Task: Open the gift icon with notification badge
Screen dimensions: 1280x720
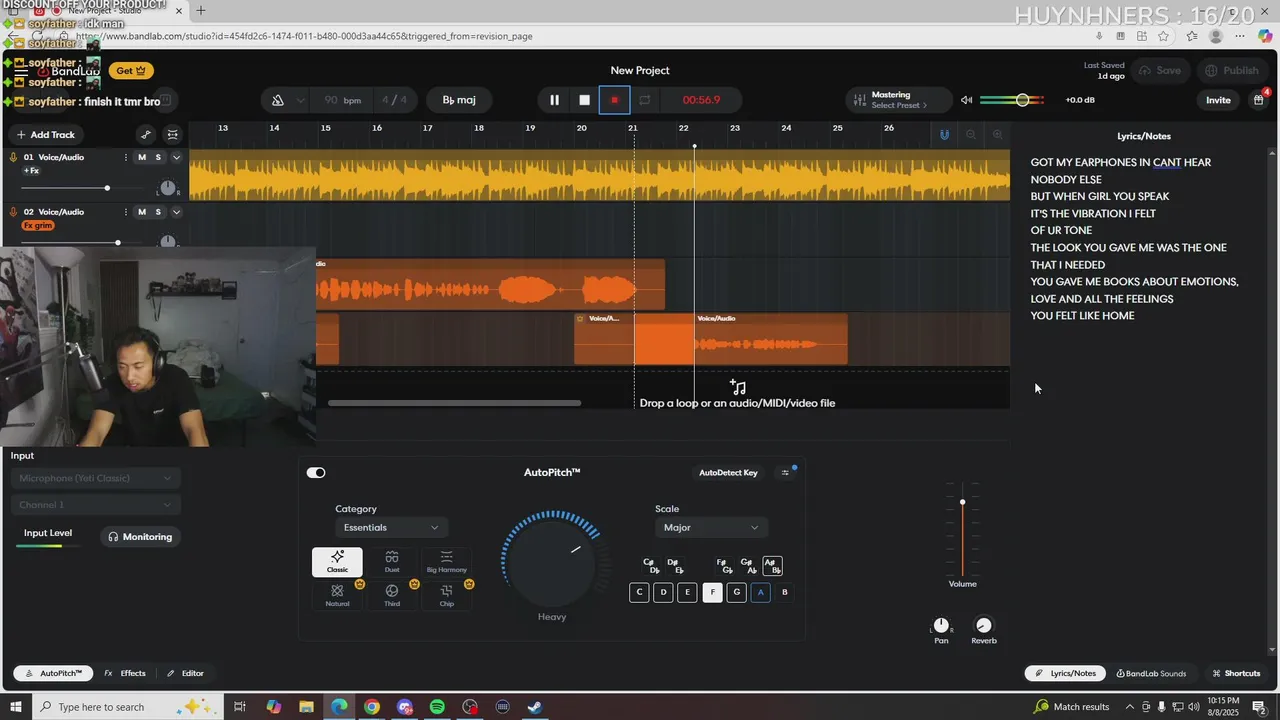Action: click(1258, 100)
